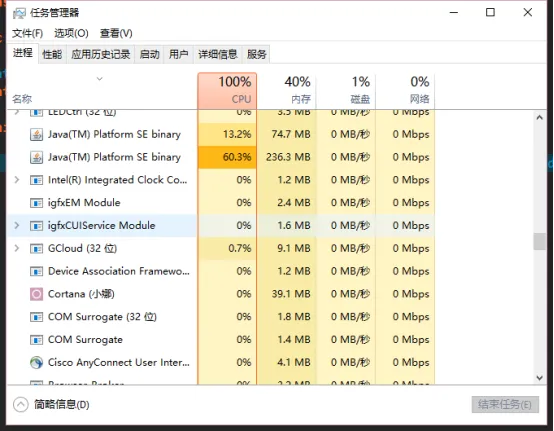Click 1.4 MB cell of COM Surrogate
554x431 pixels.
287,340
